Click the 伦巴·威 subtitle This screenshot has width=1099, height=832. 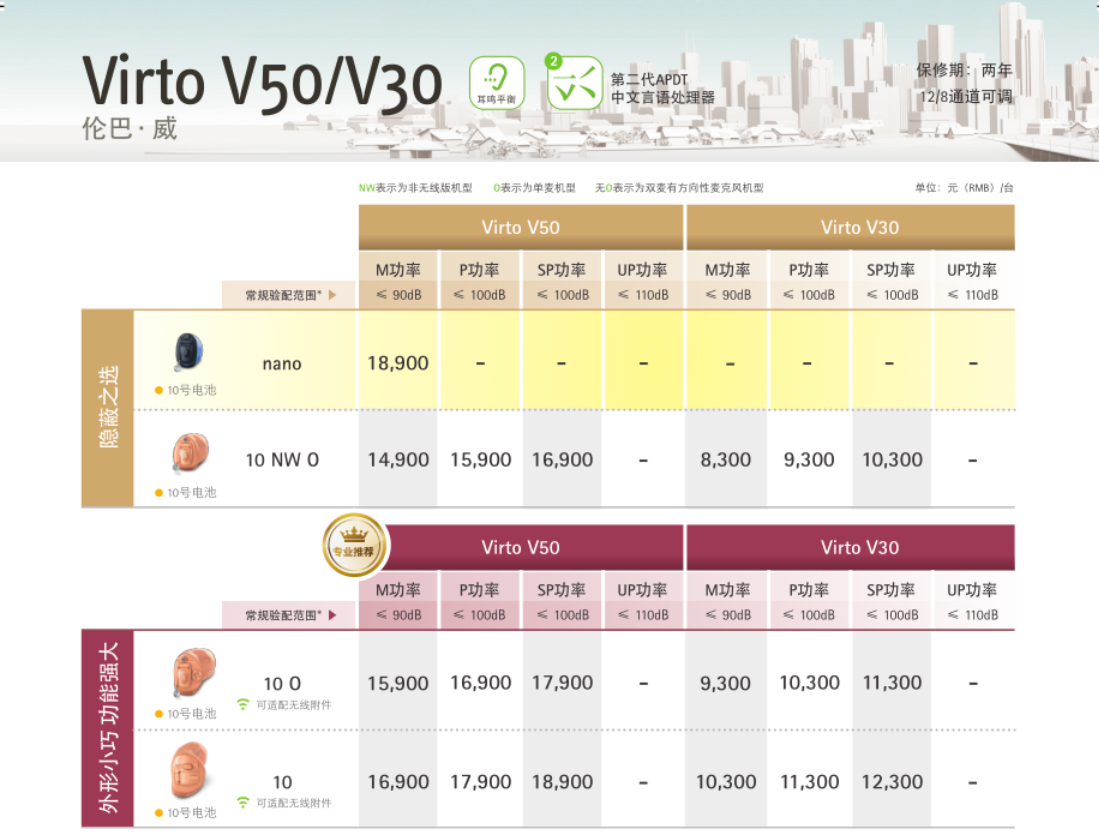pos(130,129)
